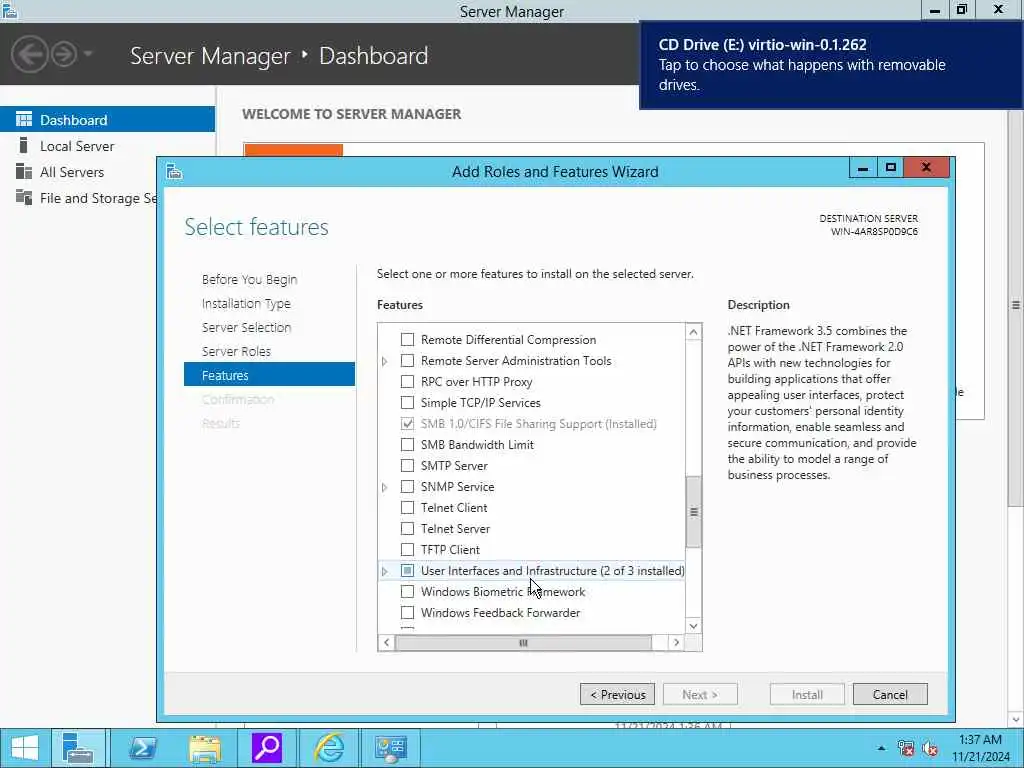
Task: Select the Features wizard step
Action: (269, 375)
